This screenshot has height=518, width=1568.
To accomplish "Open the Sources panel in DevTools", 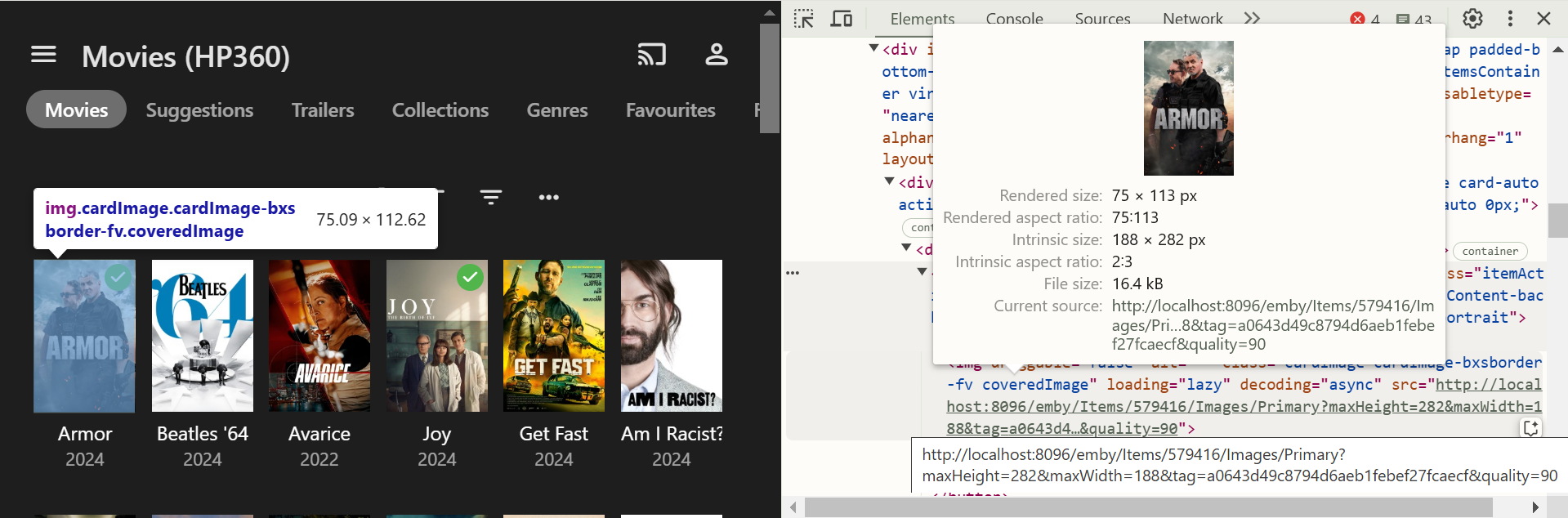I will [x=1103, y=18].
